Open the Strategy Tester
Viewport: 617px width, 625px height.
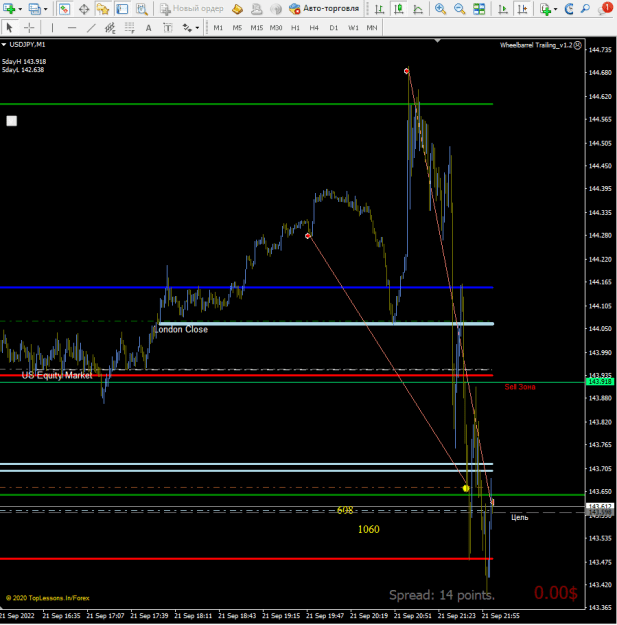pyautogui.click(x=142, y=9)
